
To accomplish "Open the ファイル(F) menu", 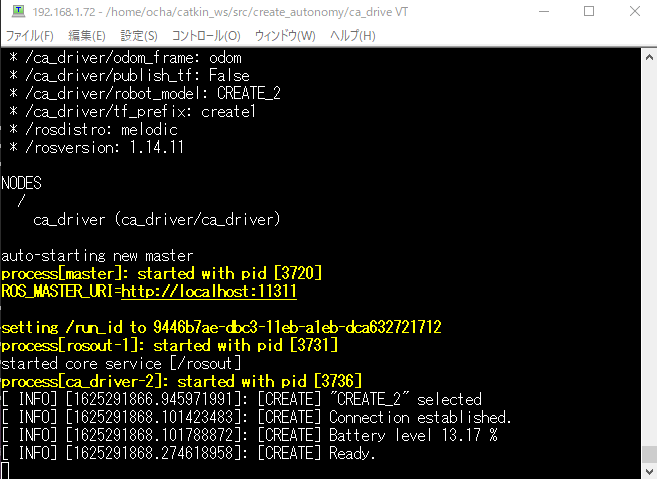I will (x=31, y=36).
